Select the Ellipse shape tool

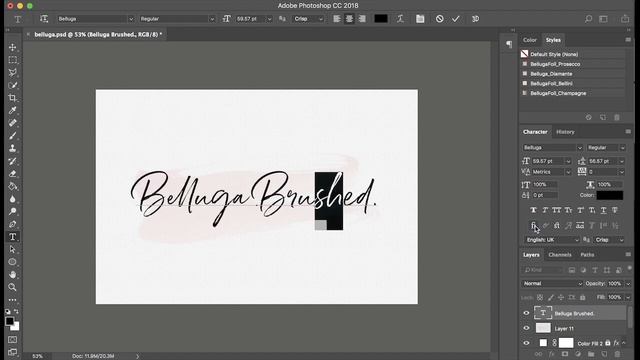pyautogui.click(x=13, y=262)
